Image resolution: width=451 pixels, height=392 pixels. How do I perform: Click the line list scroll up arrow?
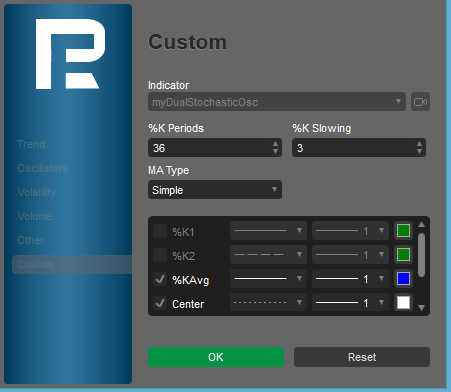(421, 224)
